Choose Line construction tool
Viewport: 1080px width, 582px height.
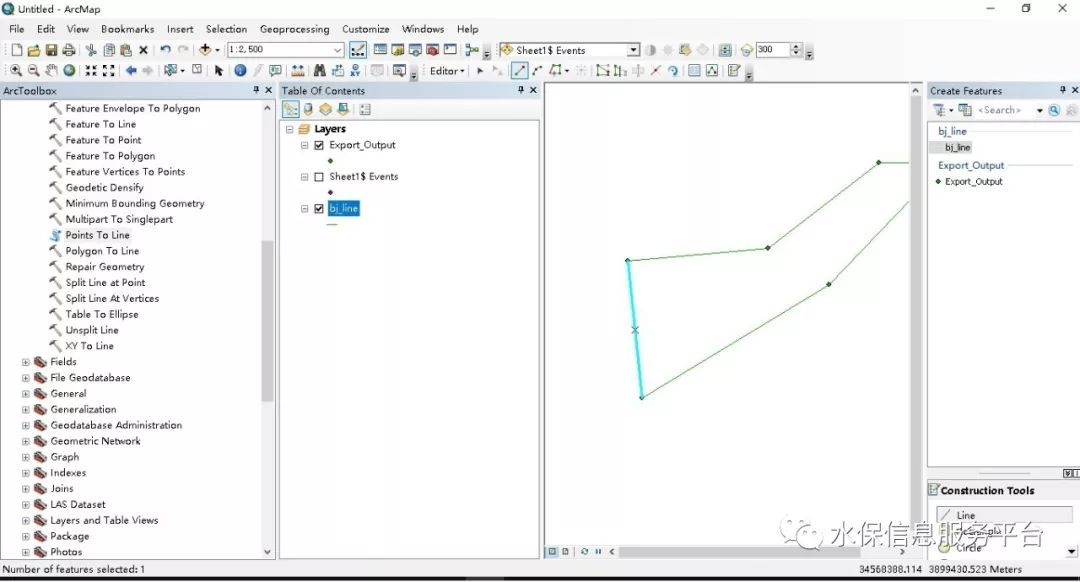pos(1004,515)
